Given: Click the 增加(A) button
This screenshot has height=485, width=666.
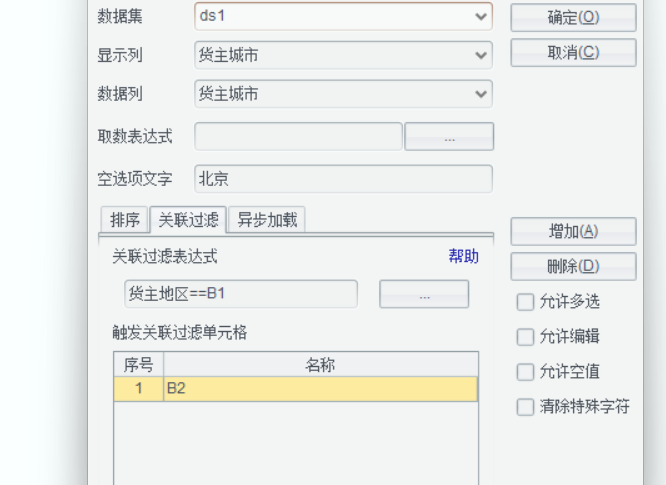Looking at the screenshot, I should pyautogui.click(x=573, y=231).
